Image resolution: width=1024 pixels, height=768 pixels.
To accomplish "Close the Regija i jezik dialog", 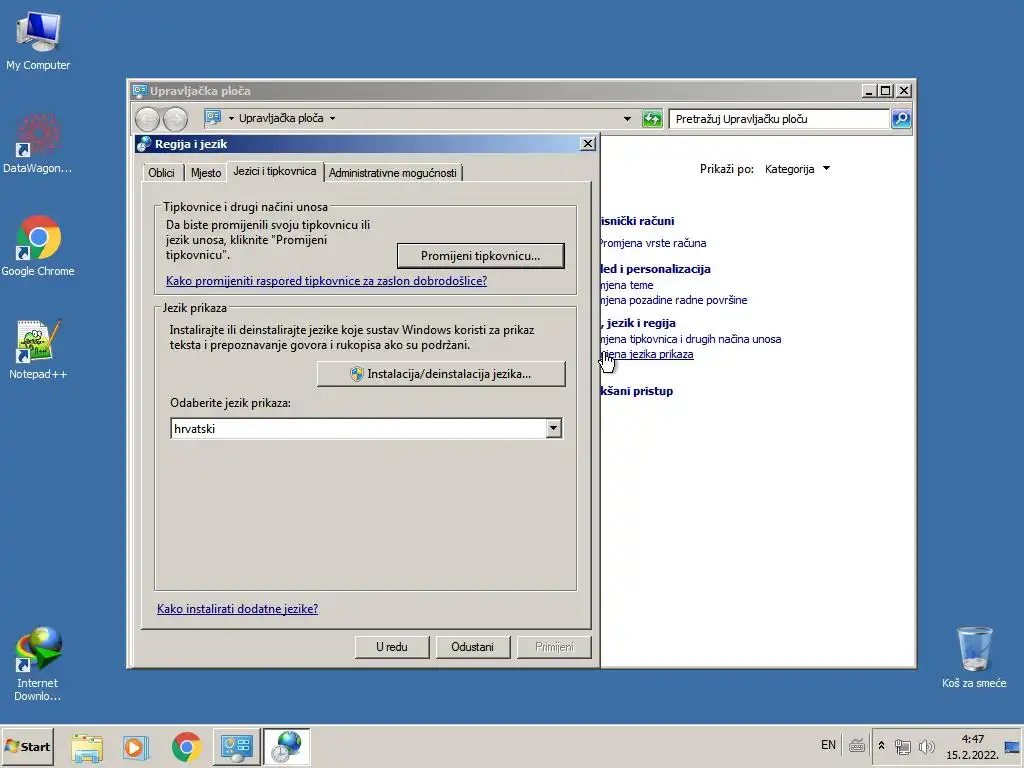I will (x=588, y=144).
